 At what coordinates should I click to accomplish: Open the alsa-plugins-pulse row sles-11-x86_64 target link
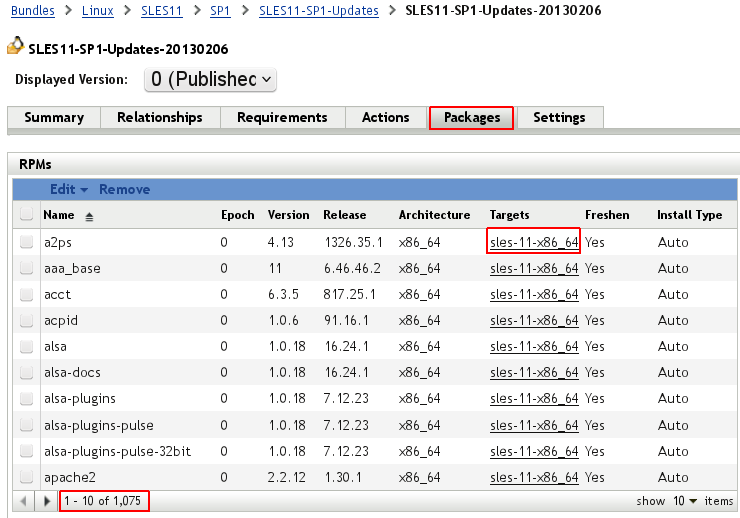(534, 425)
